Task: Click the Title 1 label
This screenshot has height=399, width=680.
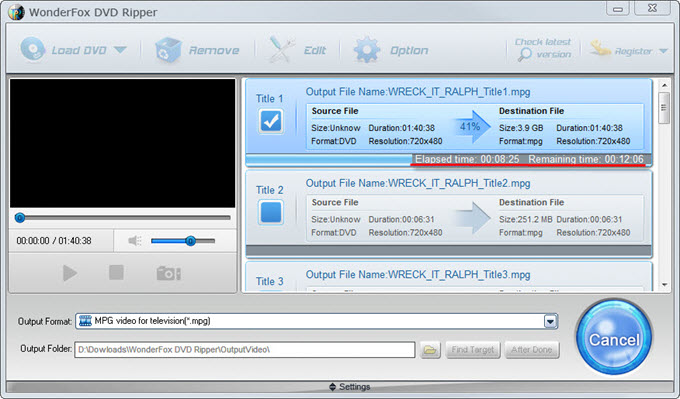Action: point(269,98)
